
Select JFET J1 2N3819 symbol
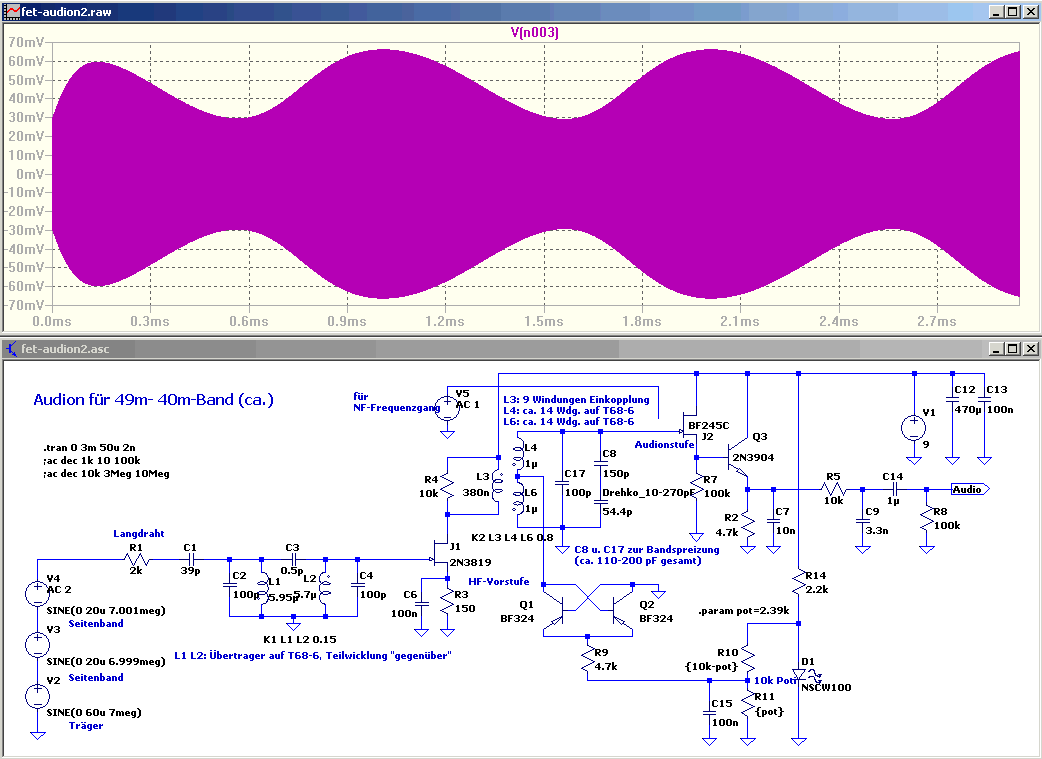coord(441,554)
